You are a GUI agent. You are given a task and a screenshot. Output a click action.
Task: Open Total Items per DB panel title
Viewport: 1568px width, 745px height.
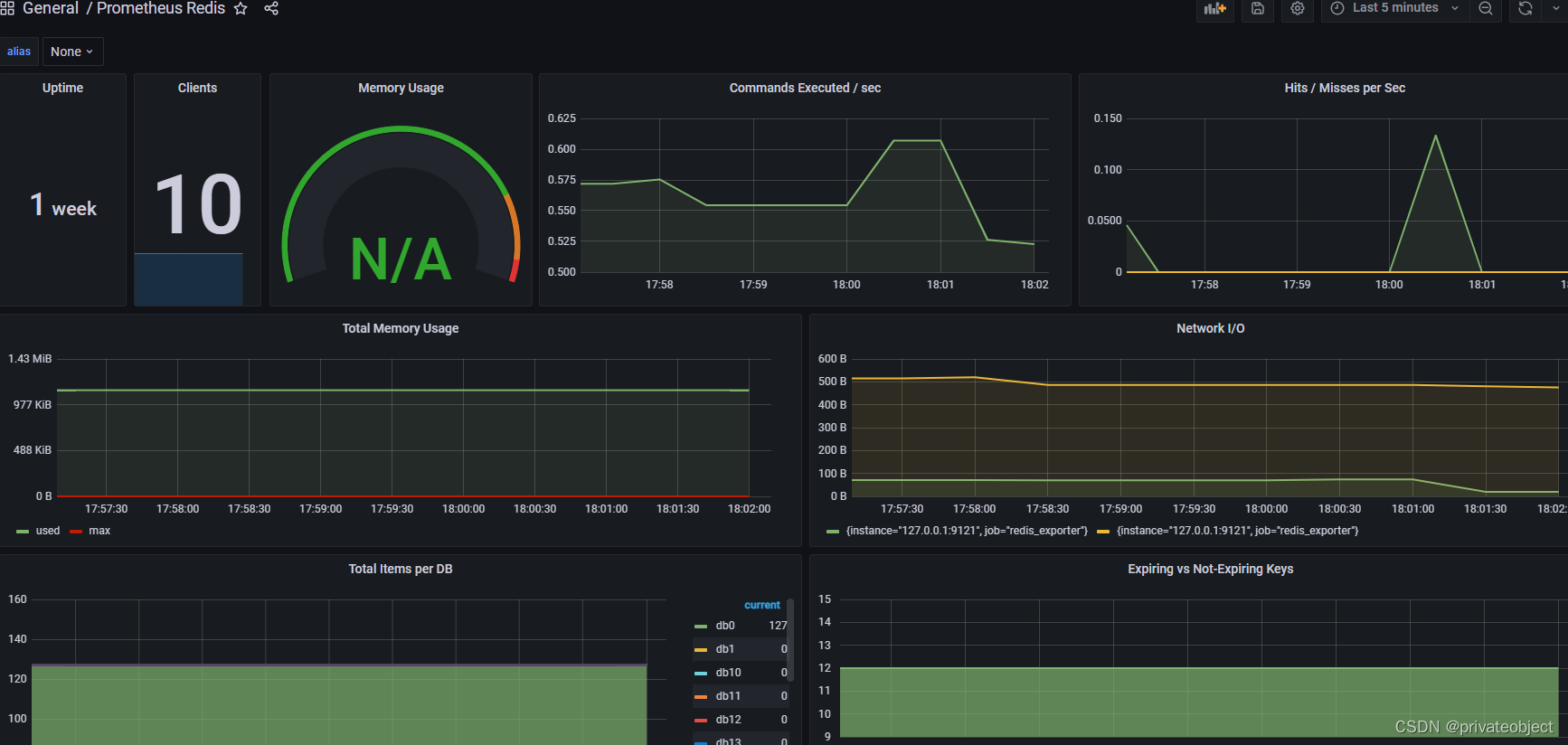pyautogui.click(x=401, y=569)
